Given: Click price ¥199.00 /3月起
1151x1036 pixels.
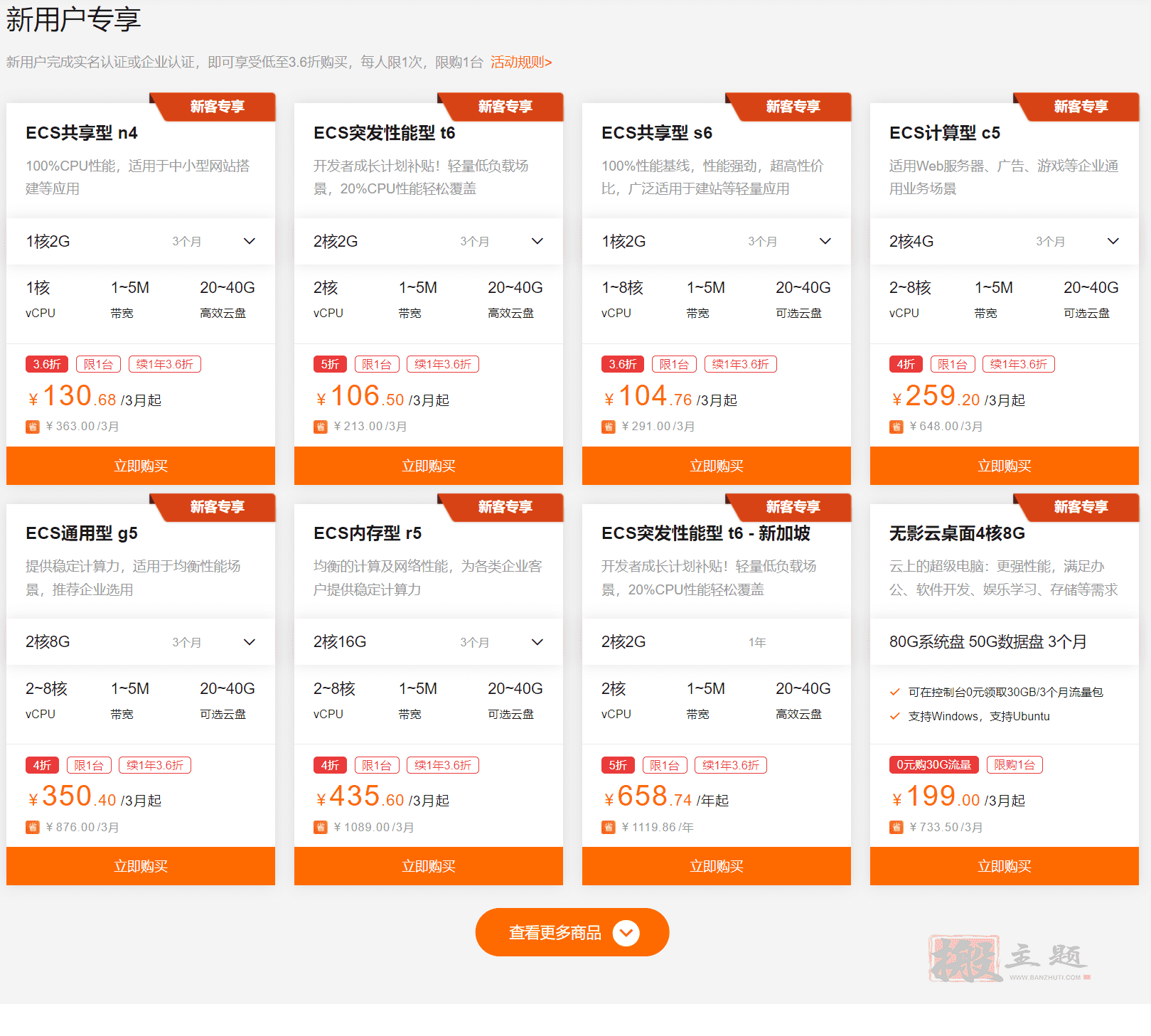Looking at the screenshot, I should tap(958, 796).
